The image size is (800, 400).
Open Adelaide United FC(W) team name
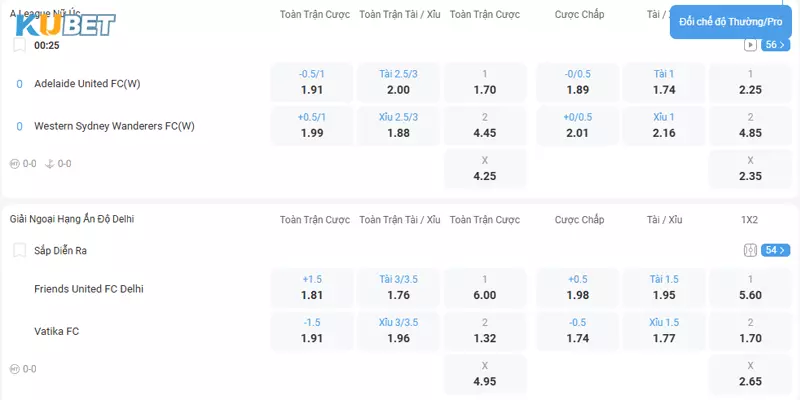pos(87,83)
